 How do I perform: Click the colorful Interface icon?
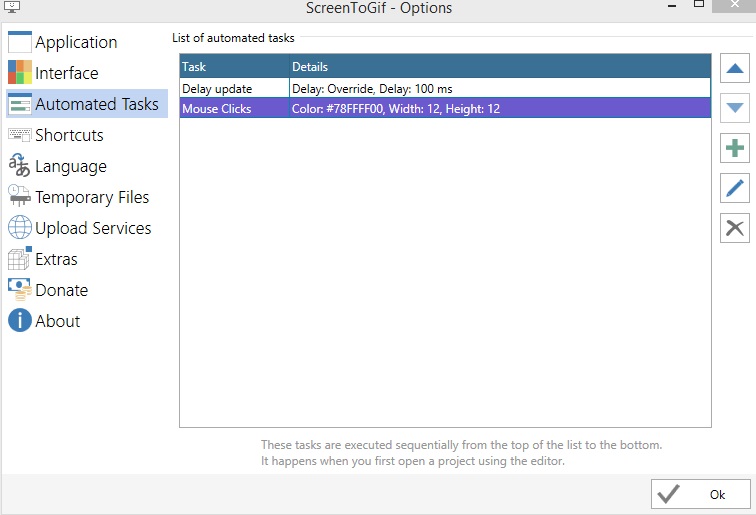point(20,72)
